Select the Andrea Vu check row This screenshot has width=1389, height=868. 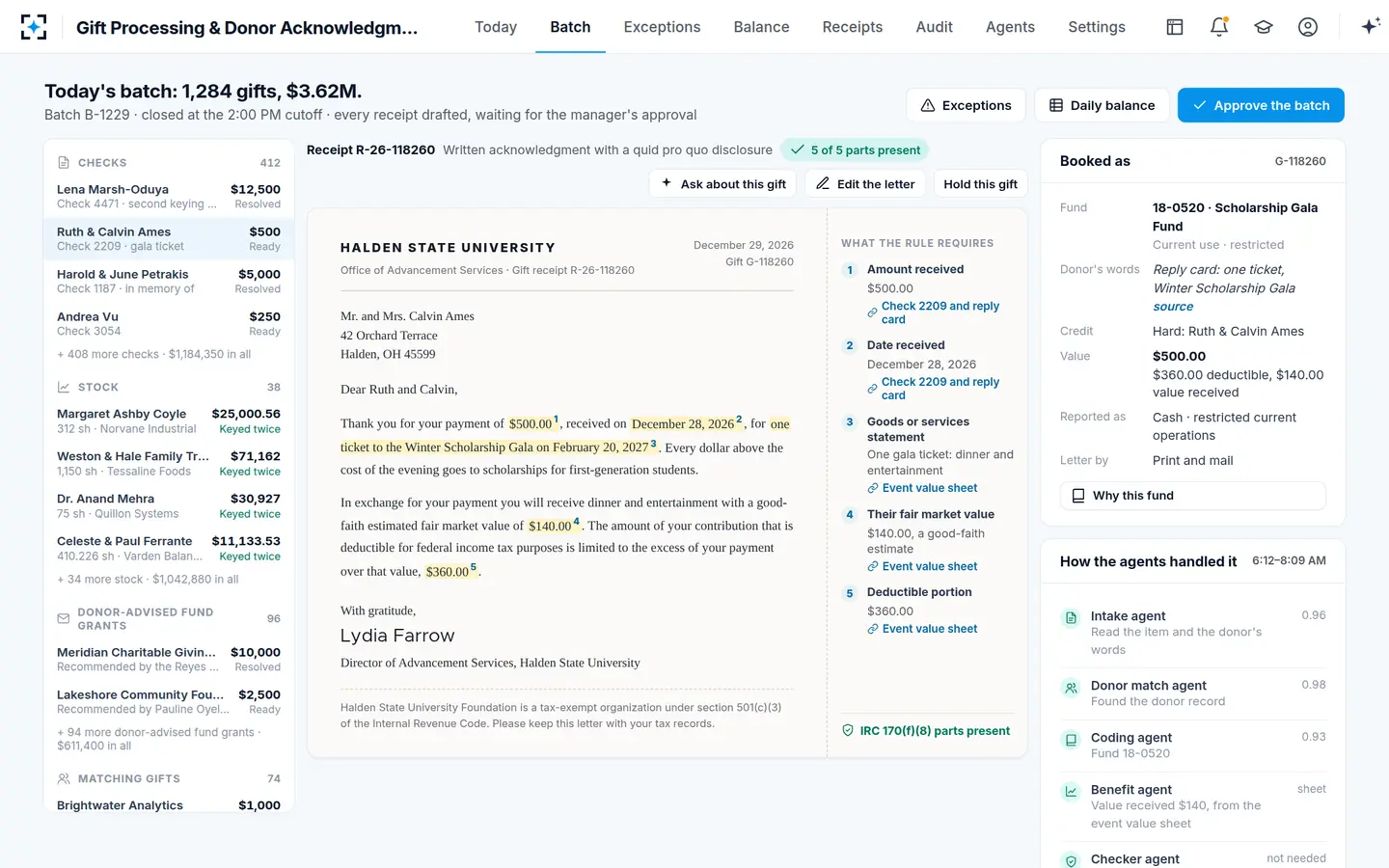pos(169,324)
